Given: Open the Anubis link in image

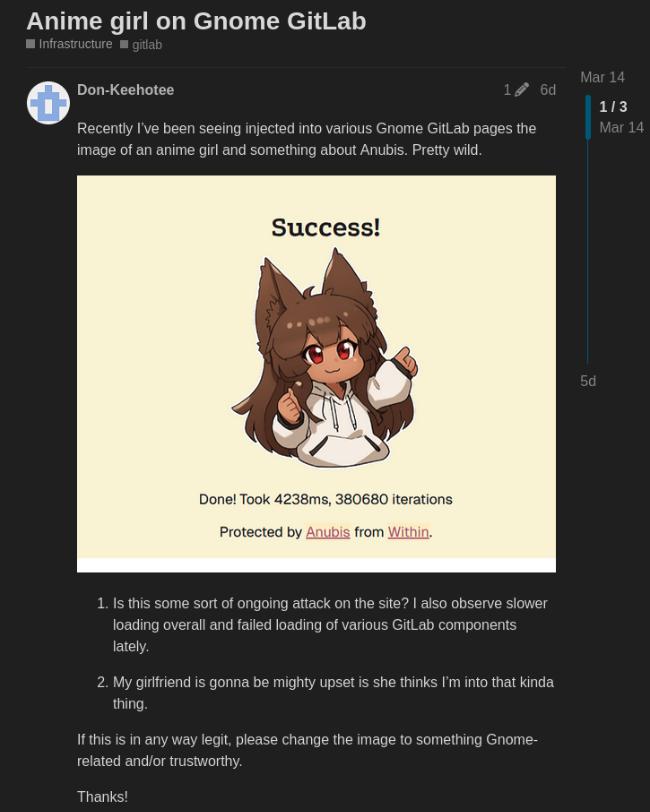Looking at the screenshot, I should coord(328,532).
